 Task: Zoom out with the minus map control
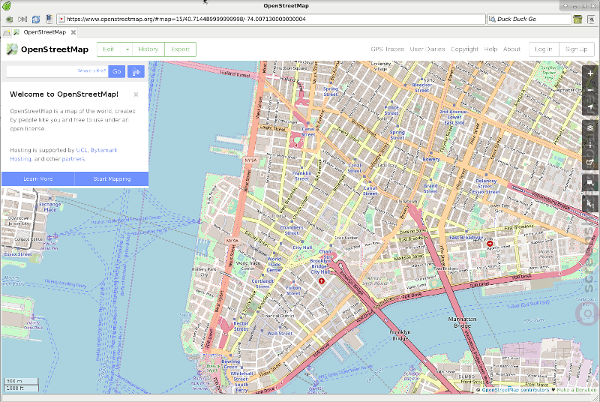590,90
